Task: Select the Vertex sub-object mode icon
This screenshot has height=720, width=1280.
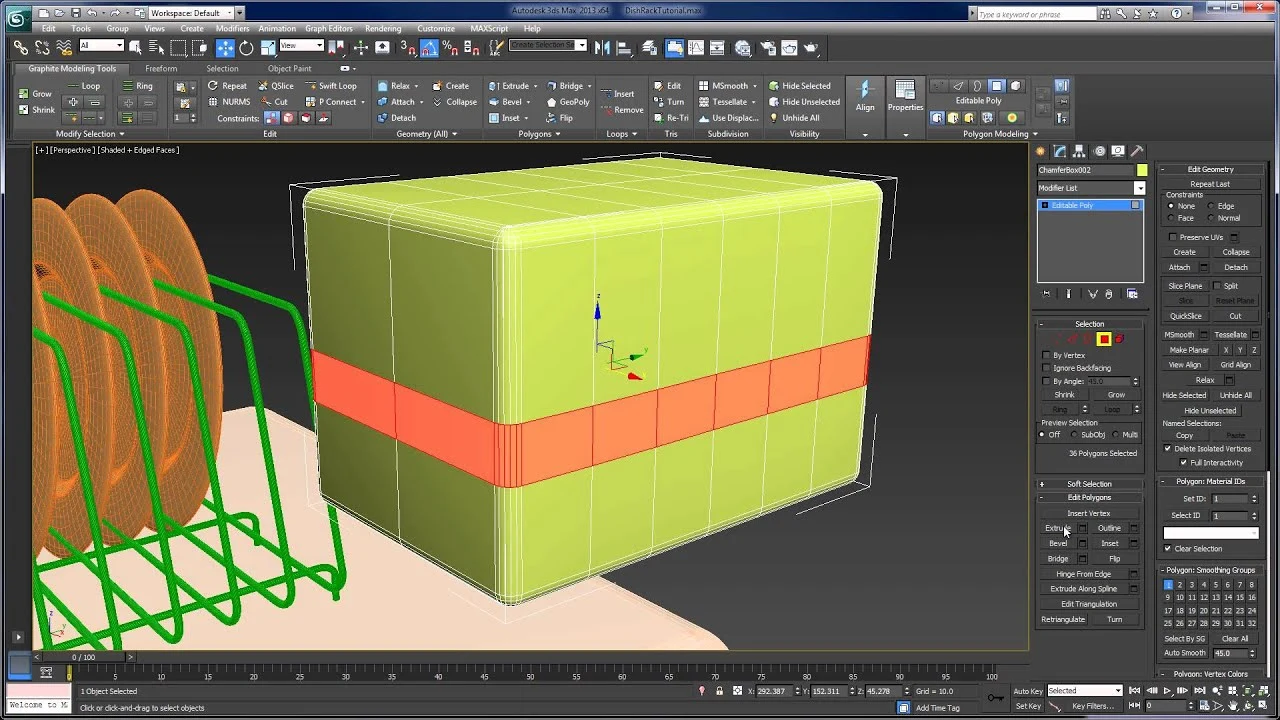Action: pyautogui.click(x=1059, y=339)
